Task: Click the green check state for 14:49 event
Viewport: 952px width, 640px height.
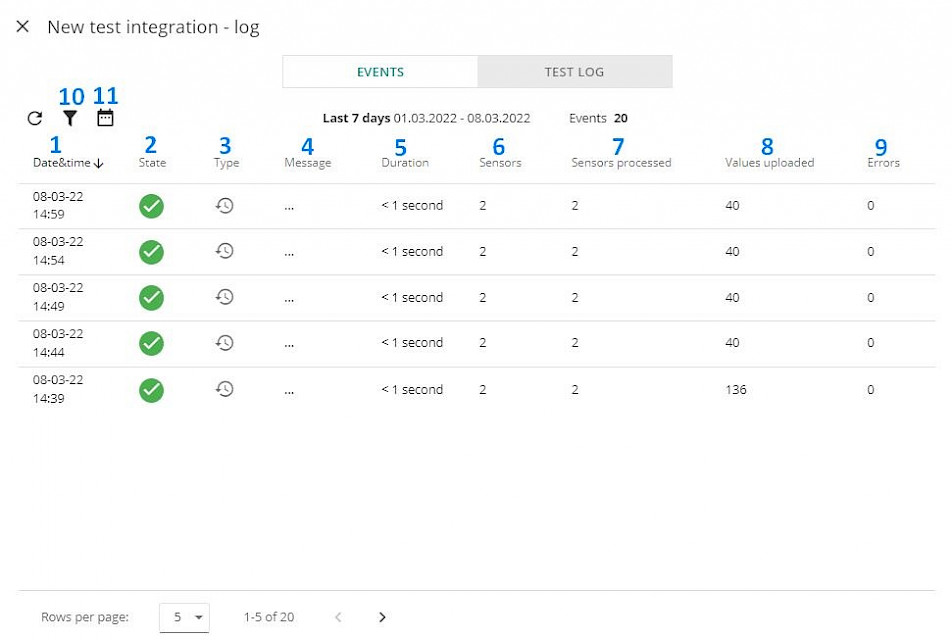Action: [x=151, y=298]
